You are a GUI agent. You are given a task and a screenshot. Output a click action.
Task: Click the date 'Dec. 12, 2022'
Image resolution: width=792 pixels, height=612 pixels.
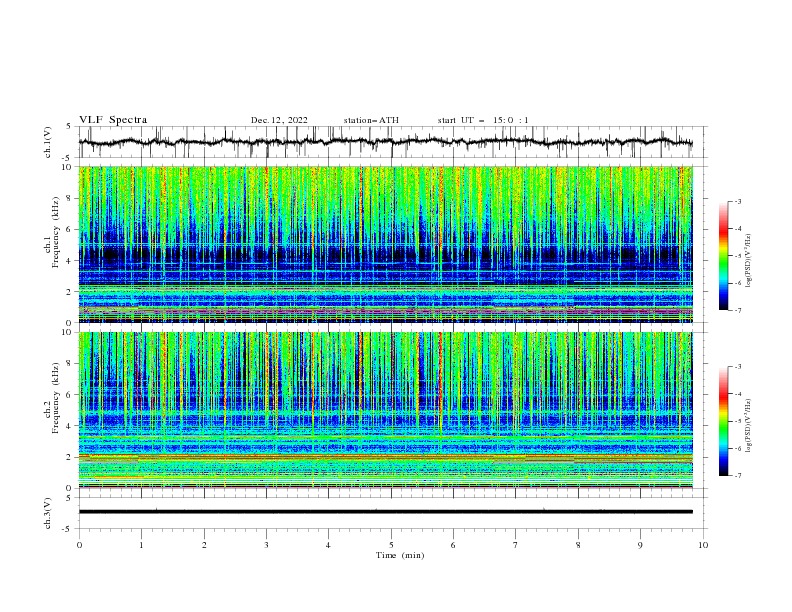(x=279, y=120)
